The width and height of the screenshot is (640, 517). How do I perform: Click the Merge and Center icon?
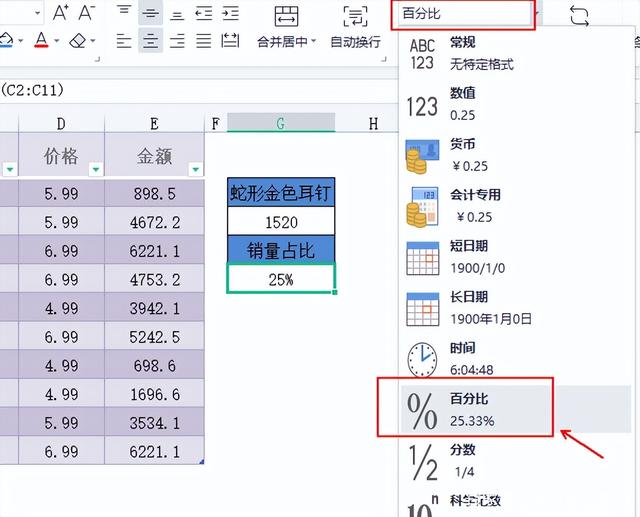pyautogui.click(x=286, y=16)
